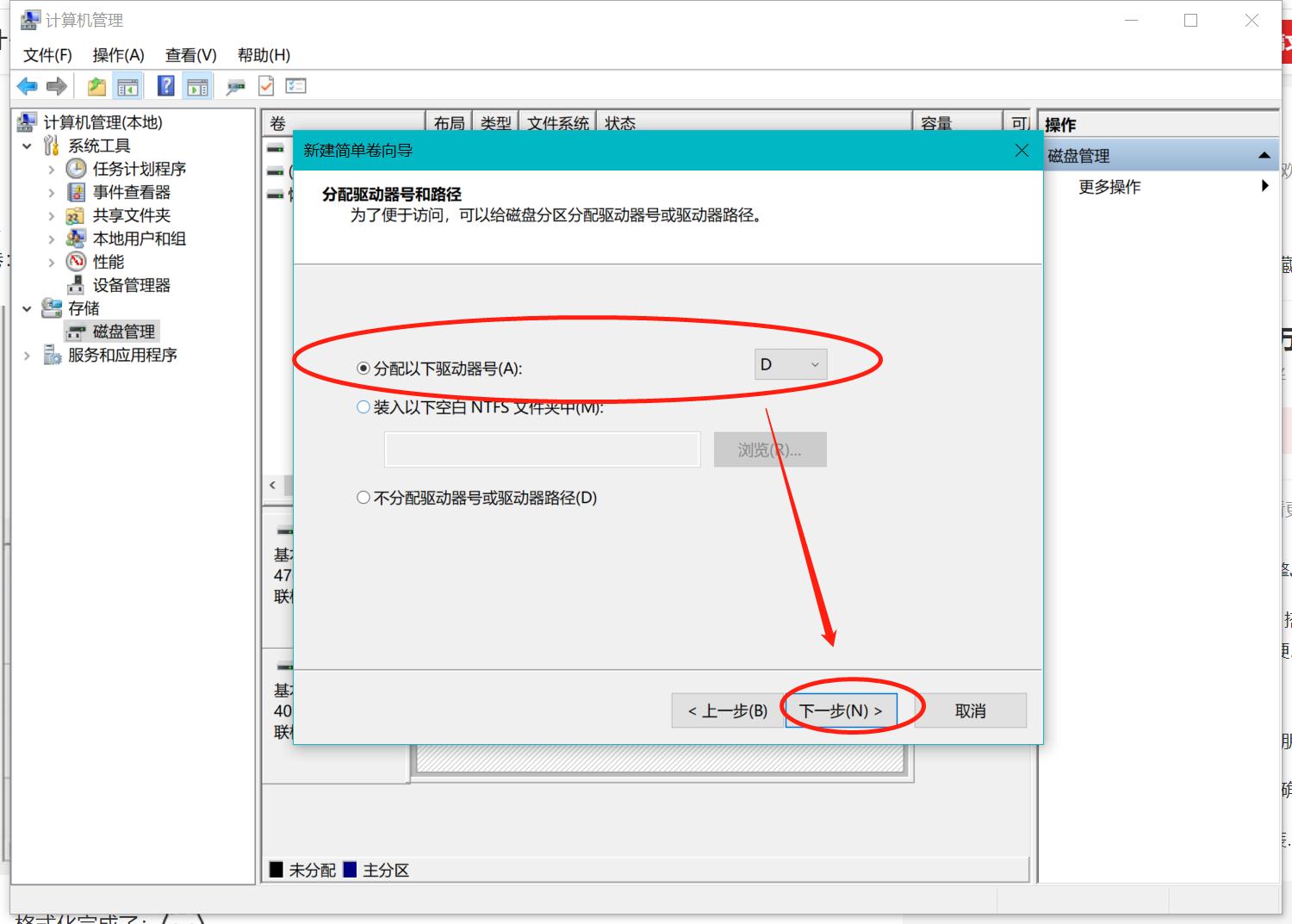
Task: Open Help using the blue question mark icon
Action: click(165, 85)
